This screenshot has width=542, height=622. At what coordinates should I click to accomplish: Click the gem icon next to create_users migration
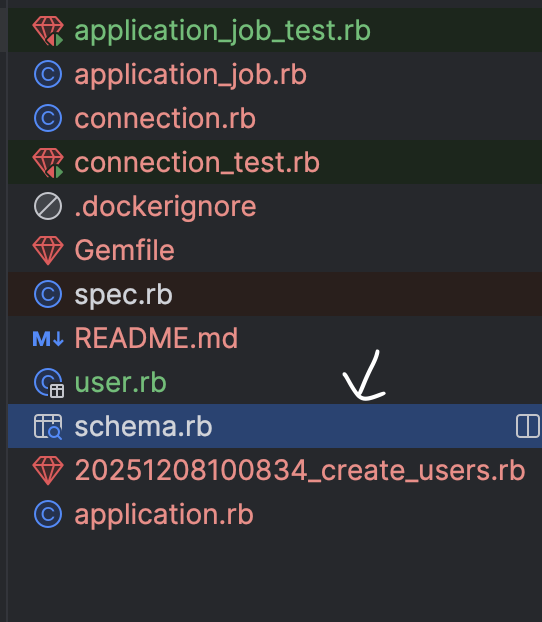[48, 470]
